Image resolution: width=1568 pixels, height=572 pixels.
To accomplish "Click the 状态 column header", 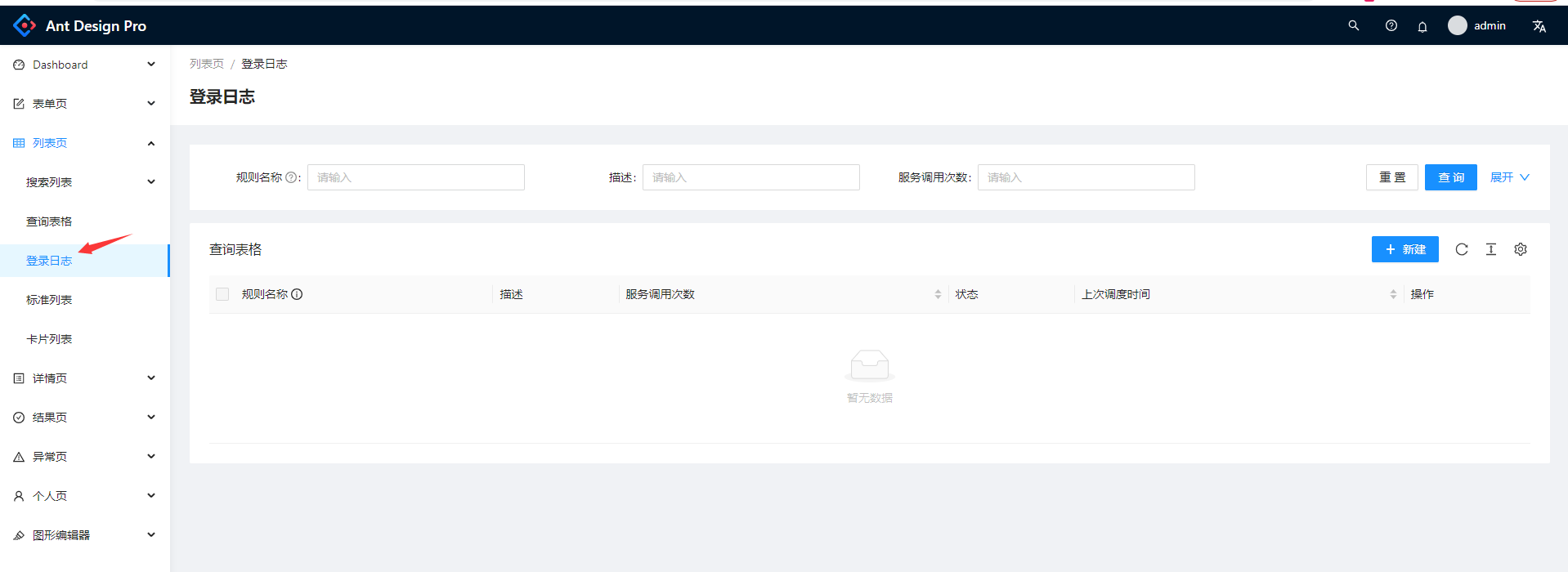I will [x=967, y=294].
